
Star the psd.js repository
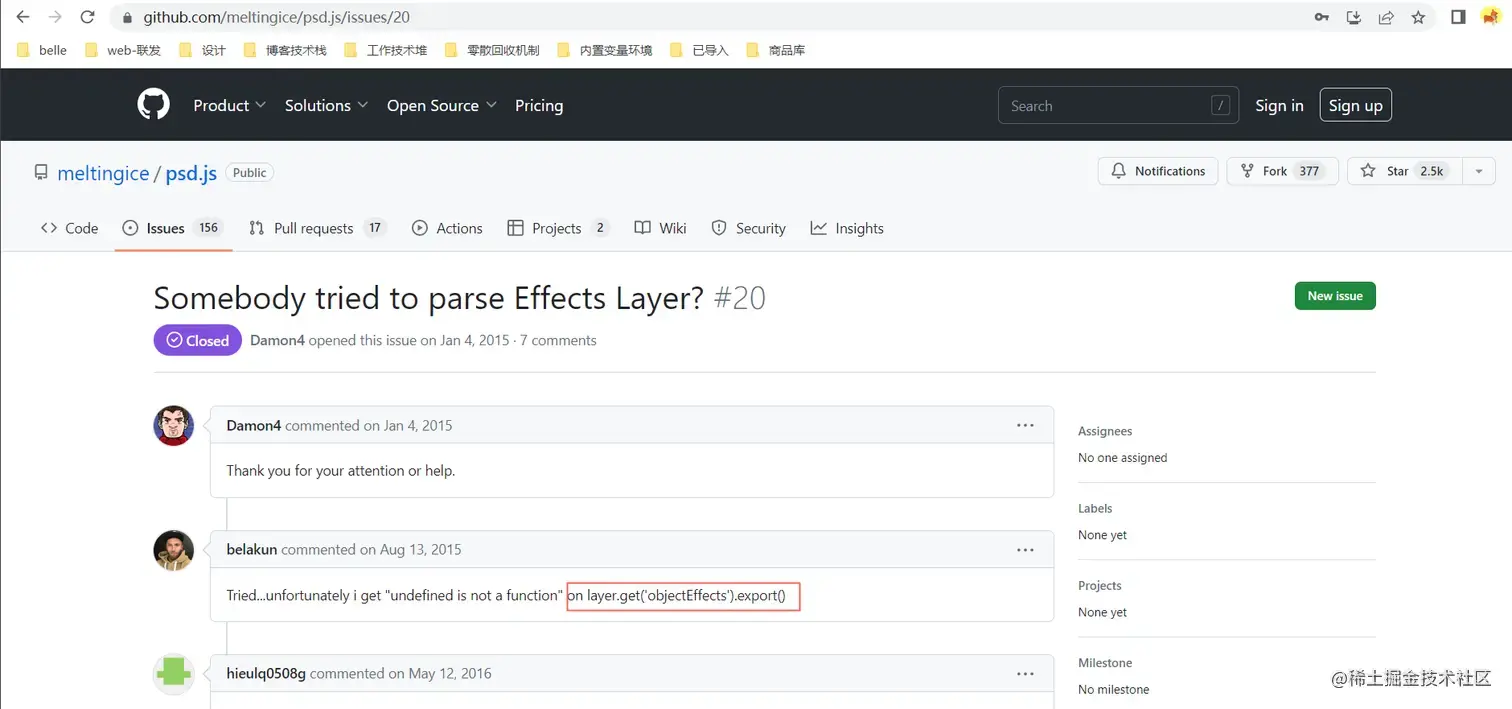[1404, 171]
